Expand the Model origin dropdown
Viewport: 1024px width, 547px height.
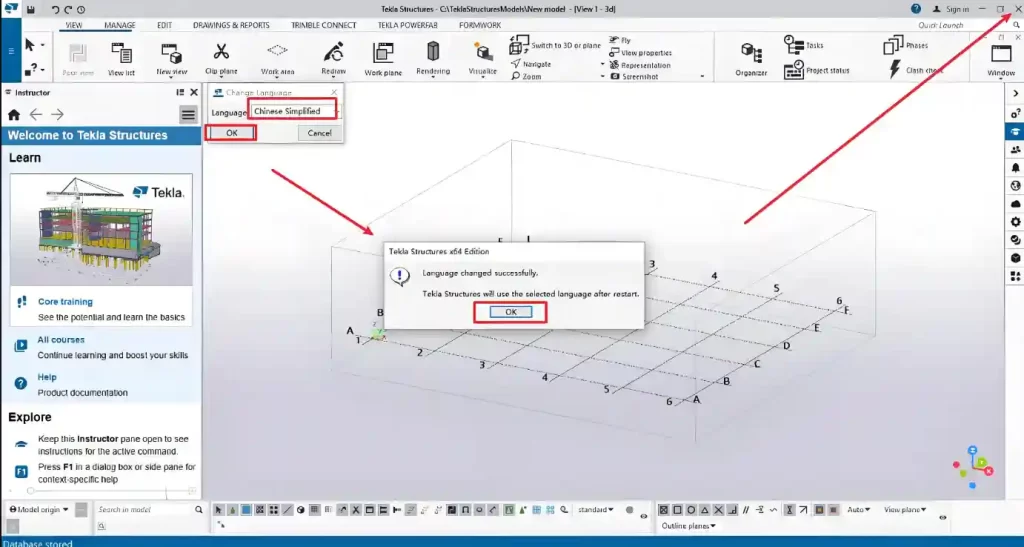39,510
